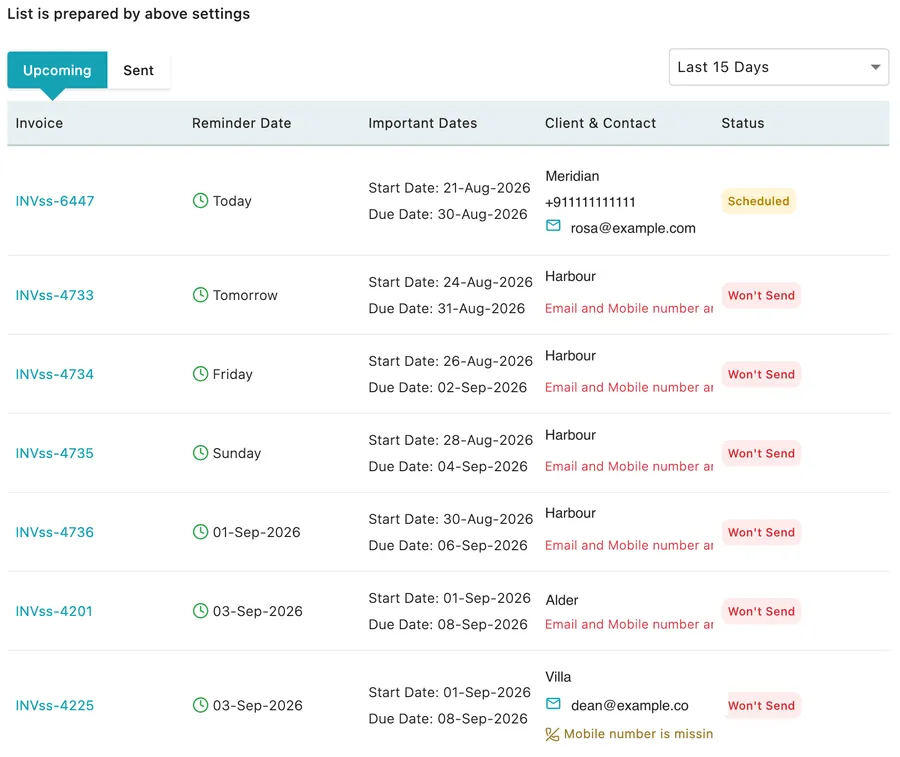
Task: Click the client name Meridian
Action: click(x=572, y=176)
